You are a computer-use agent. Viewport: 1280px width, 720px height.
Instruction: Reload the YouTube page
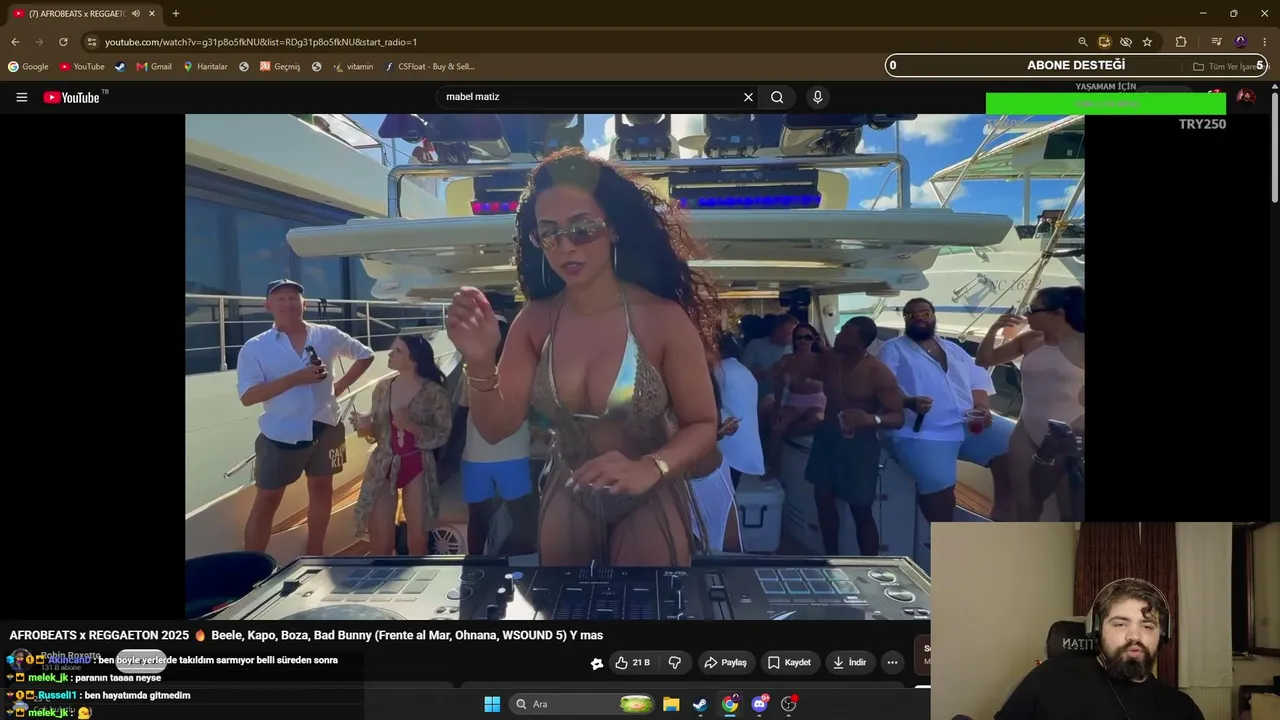point(63,42)
